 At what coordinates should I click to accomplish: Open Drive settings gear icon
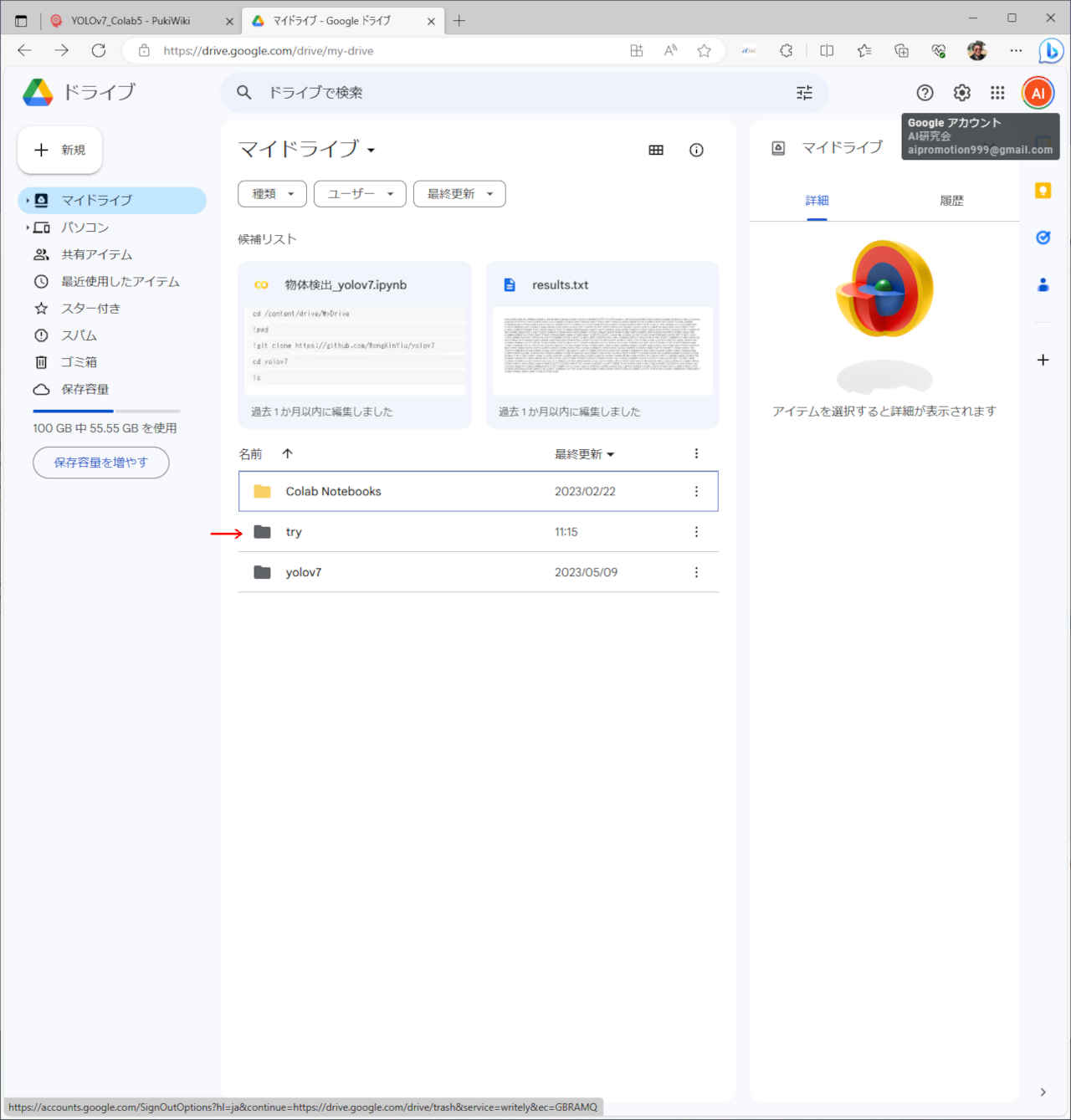click(961, 93)
